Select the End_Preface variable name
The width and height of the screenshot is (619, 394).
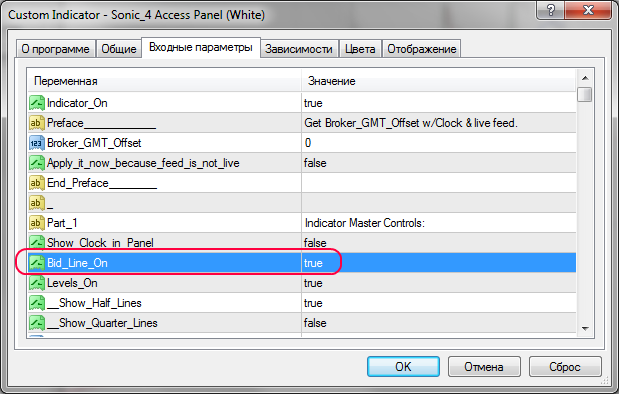coord(102,183)
